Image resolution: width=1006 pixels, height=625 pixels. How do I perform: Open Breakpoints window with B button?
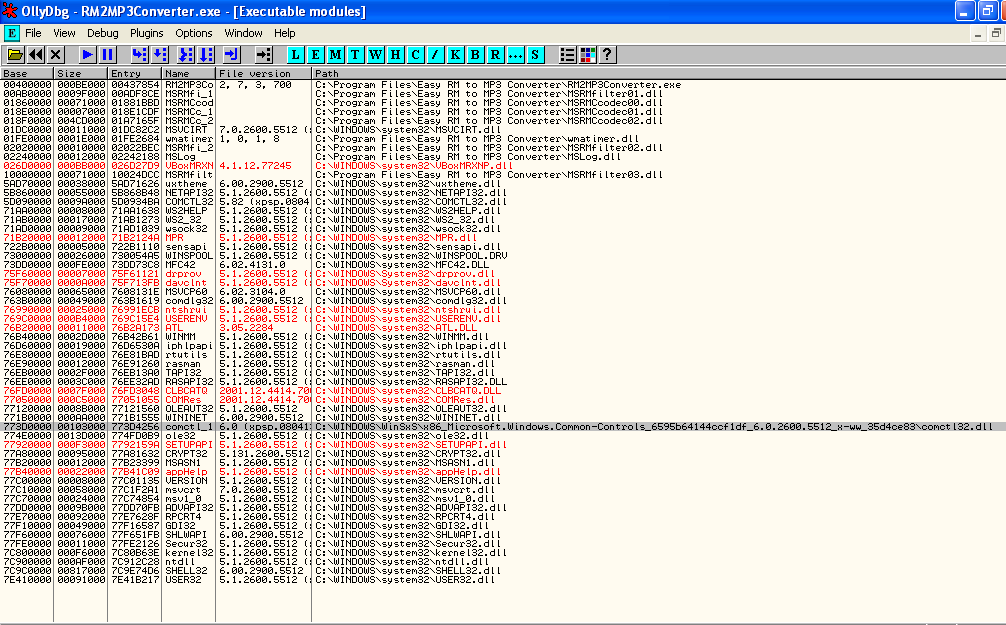[475, 55]
